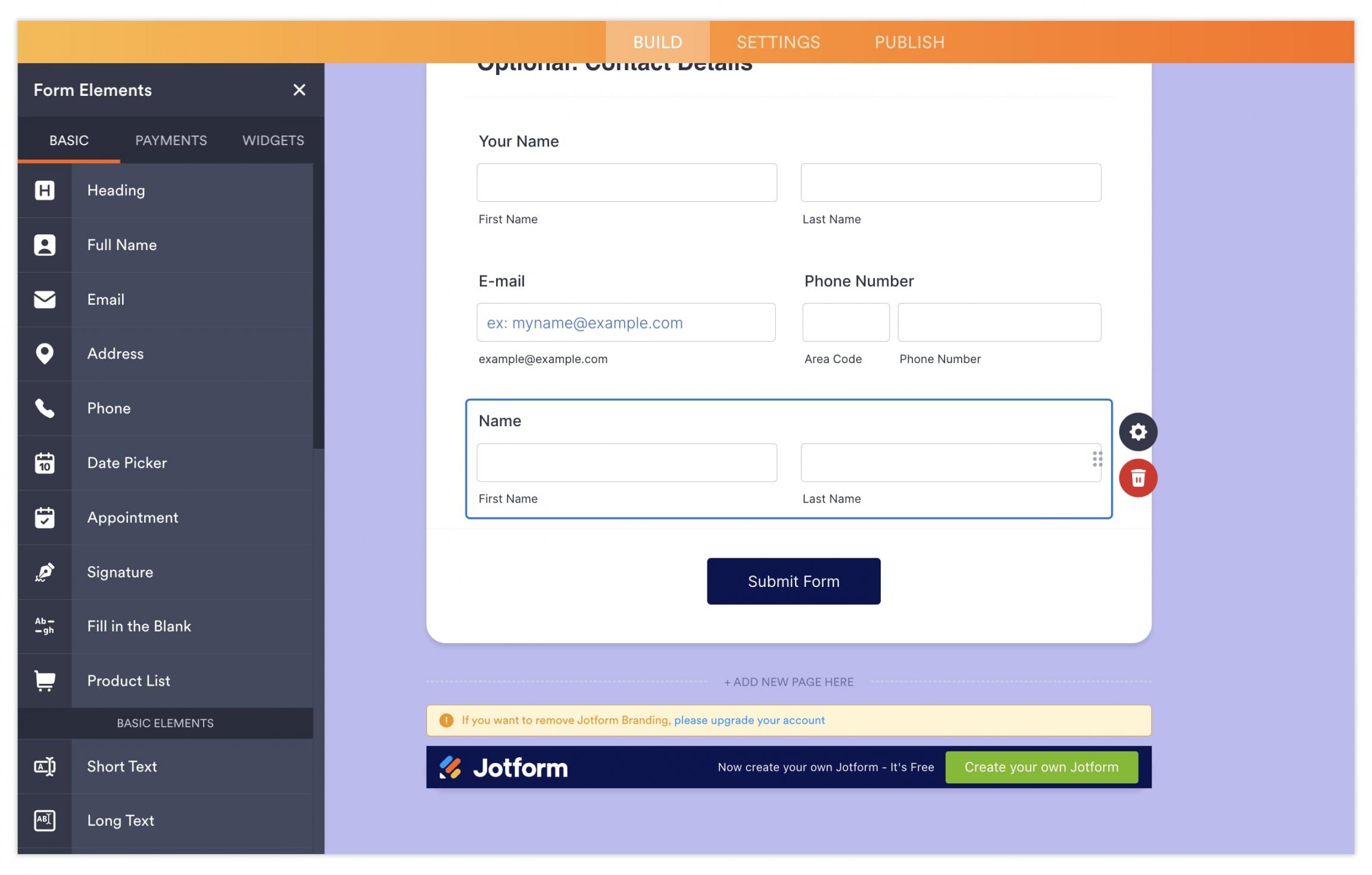Click 'Now create your own Jotform' text
Screen dimensions: 1372x875
click(825, 767)
